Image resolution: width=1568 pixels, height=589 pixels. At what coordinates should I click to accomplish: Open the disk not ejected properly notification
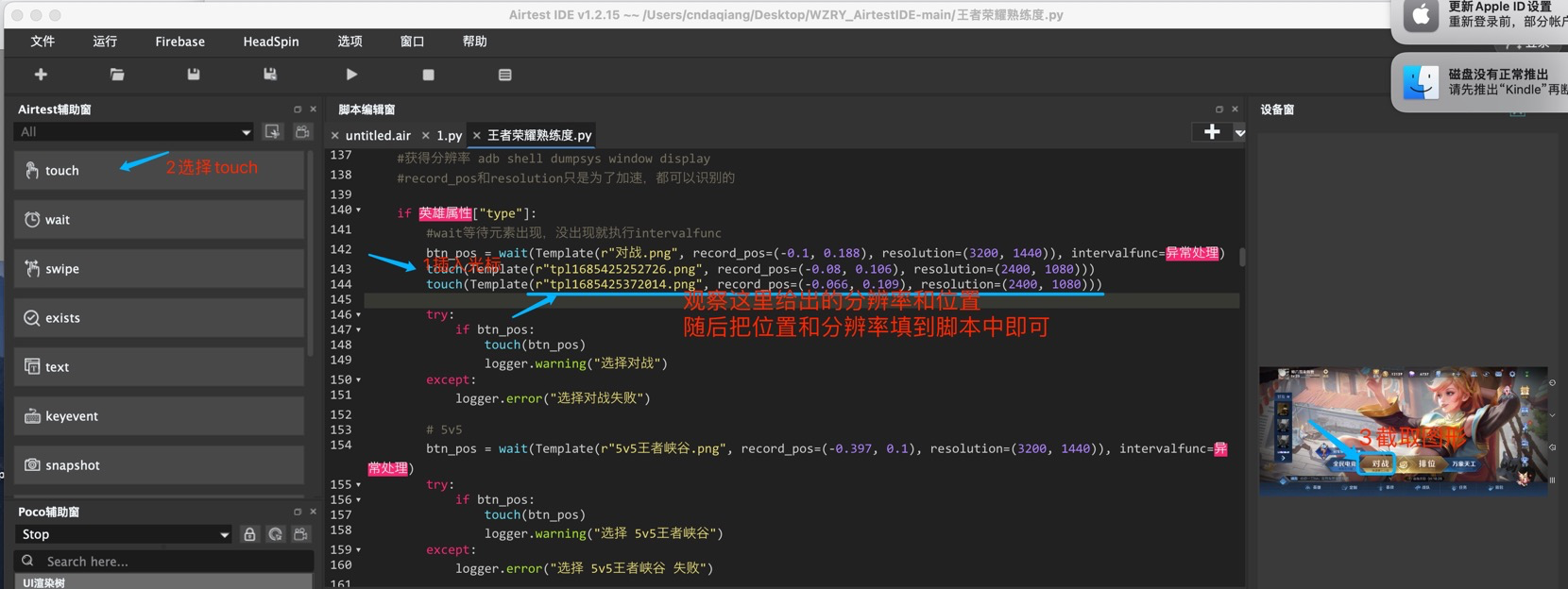(1479, 82)
